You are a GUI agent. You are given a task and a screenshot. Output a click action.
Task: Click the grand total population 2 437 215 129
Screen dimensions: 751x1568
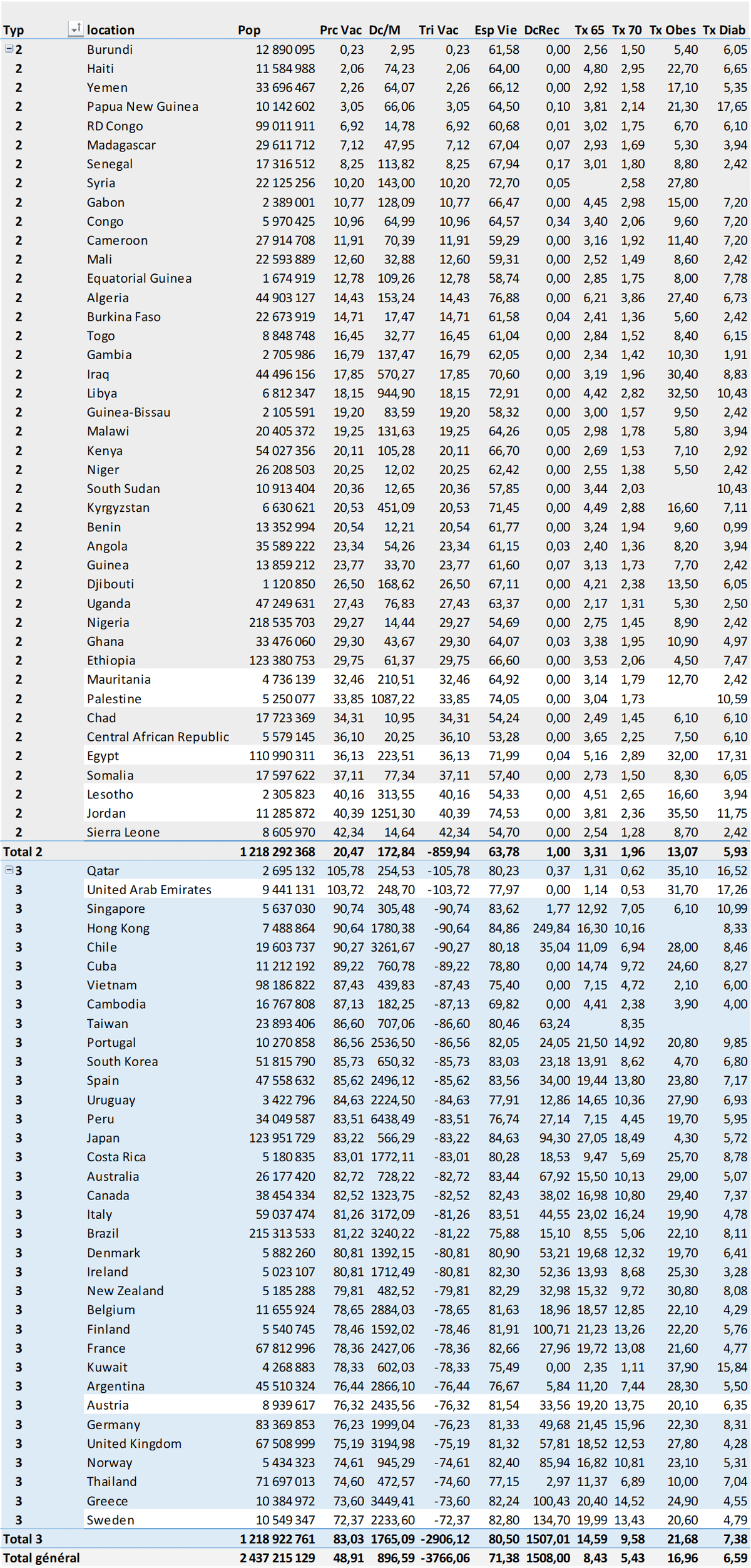click(277, 1558)
